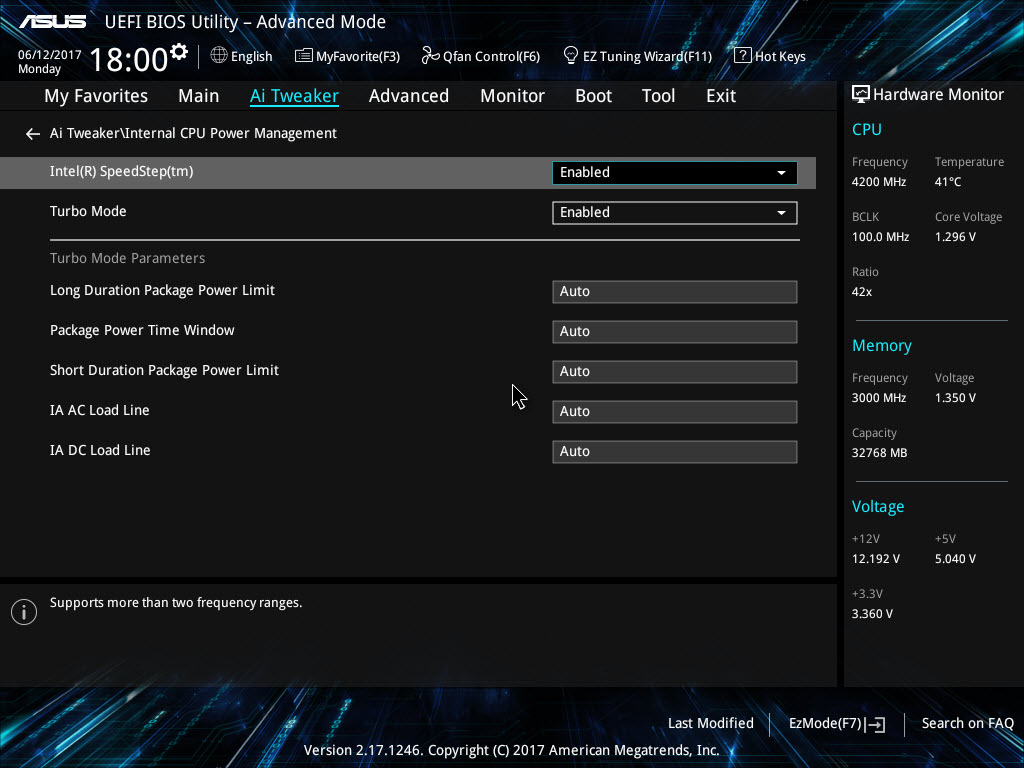
Task: Click the 100.0 MHz BCLK value
Action: [x=880, y=237]
